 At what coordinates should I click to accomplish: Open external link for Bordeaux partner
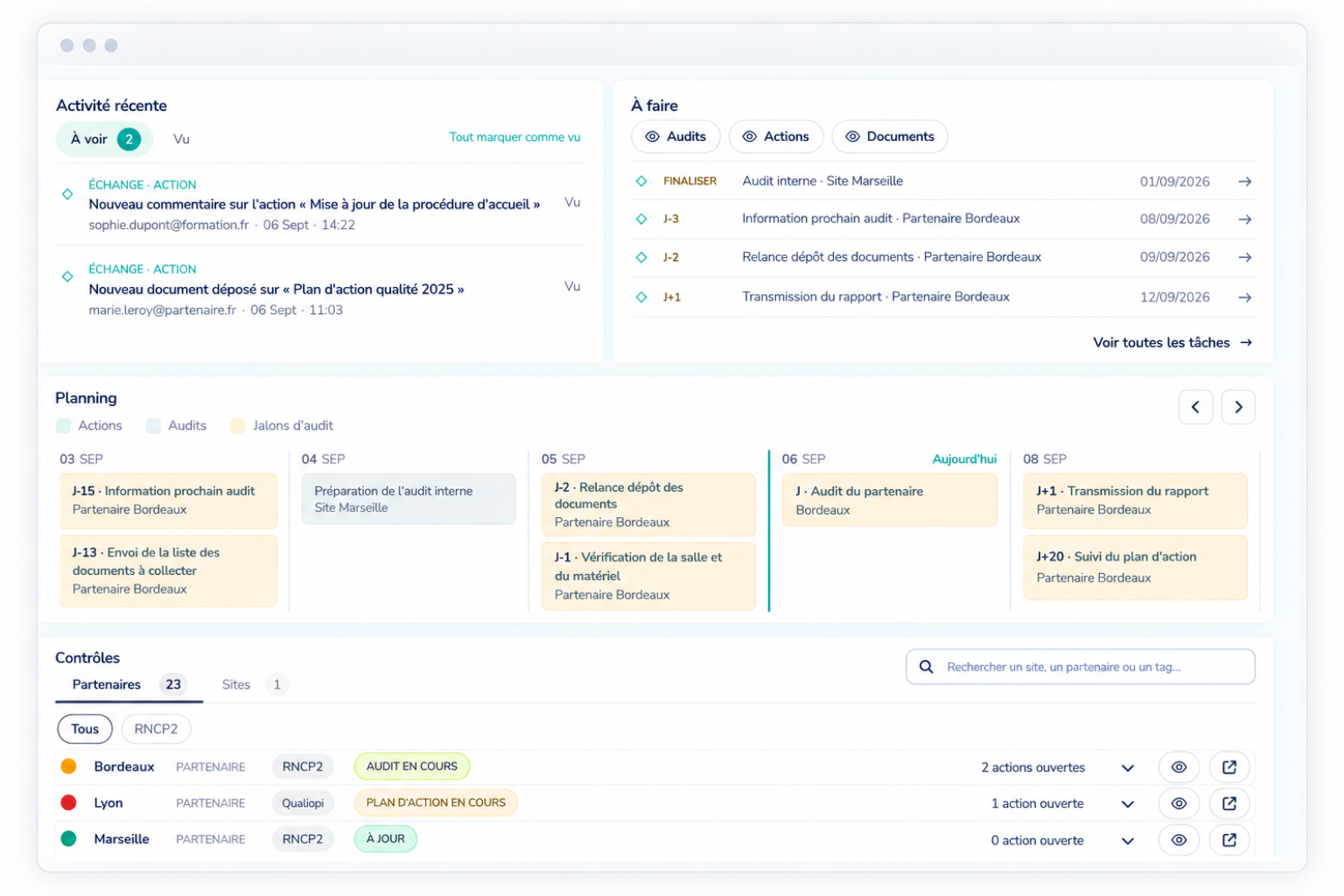click(x=1228, y=767)
